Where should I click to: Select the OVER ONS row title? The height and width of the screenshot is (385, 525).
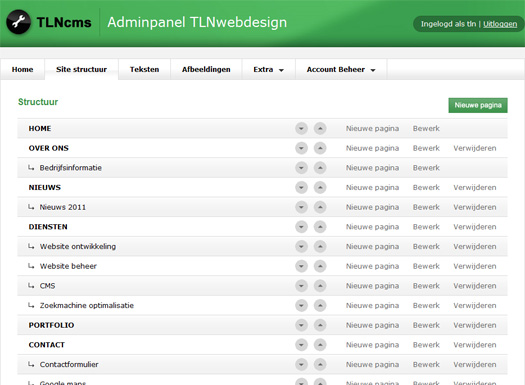49,148
